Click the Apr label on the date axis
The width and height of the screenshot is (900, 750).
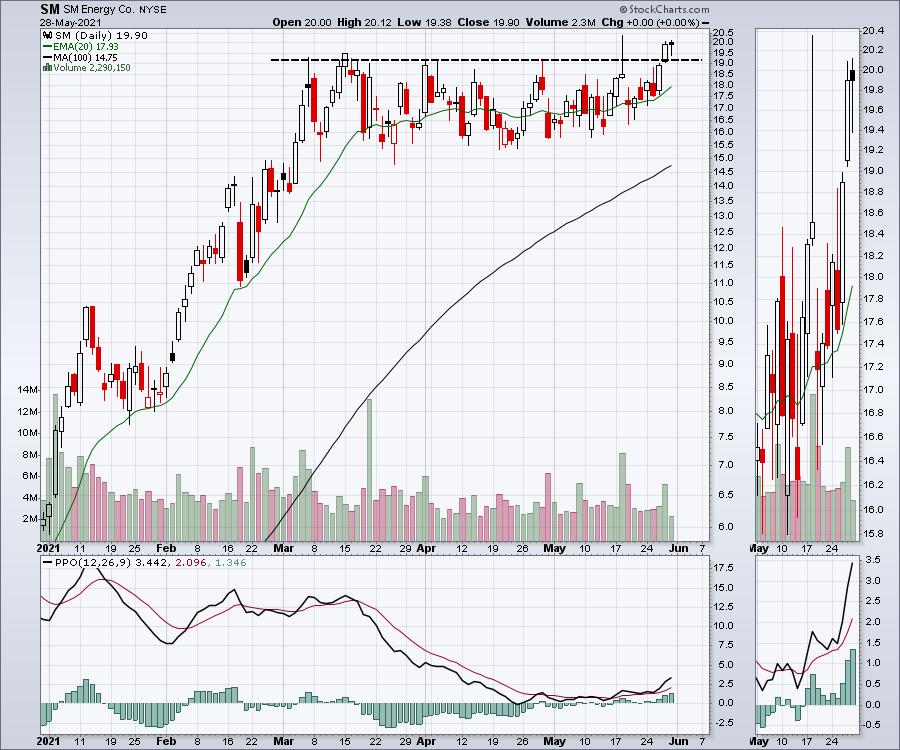pos(427,549)
